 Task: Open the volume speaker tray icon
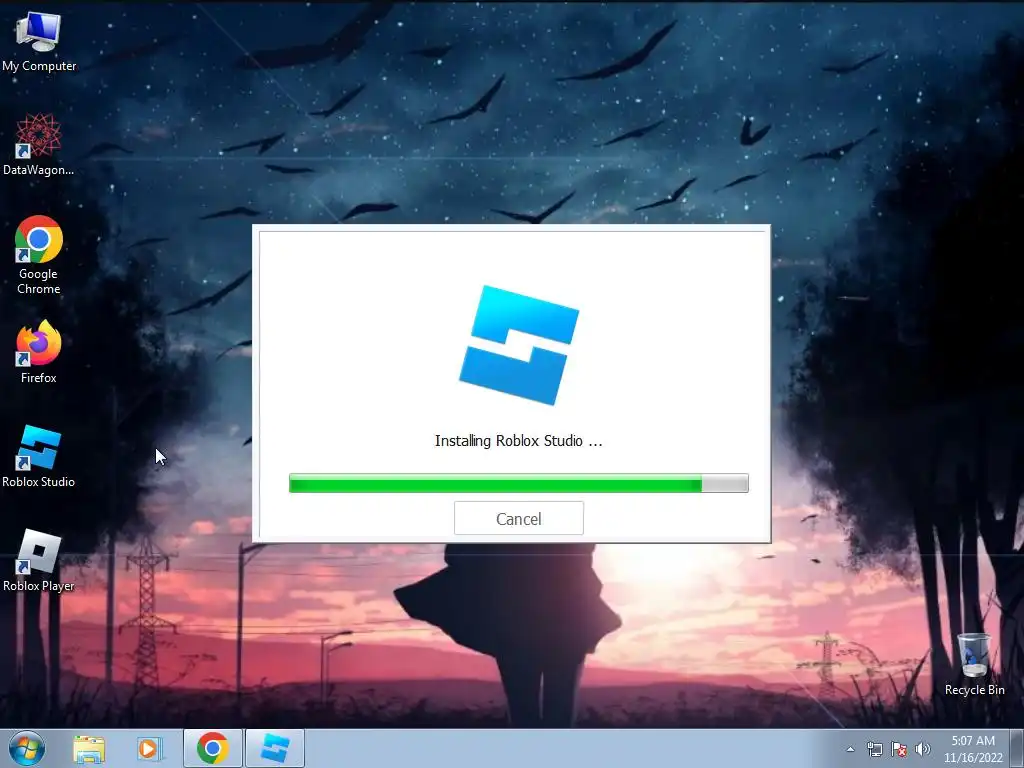click(923, 749)
